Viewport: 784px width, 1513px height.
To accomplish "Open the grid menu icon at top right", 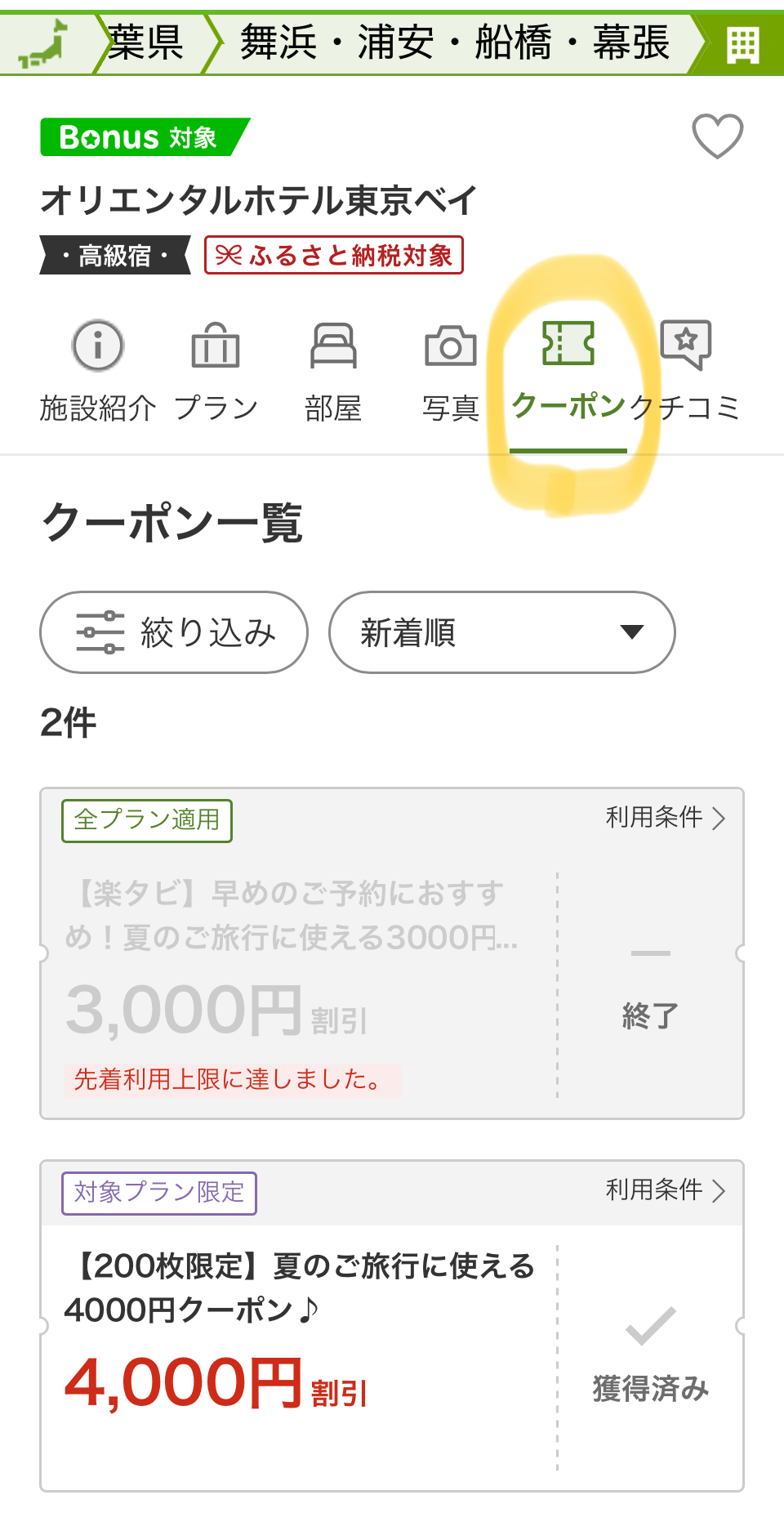I will pyautogui.click(x=742, y=44).
